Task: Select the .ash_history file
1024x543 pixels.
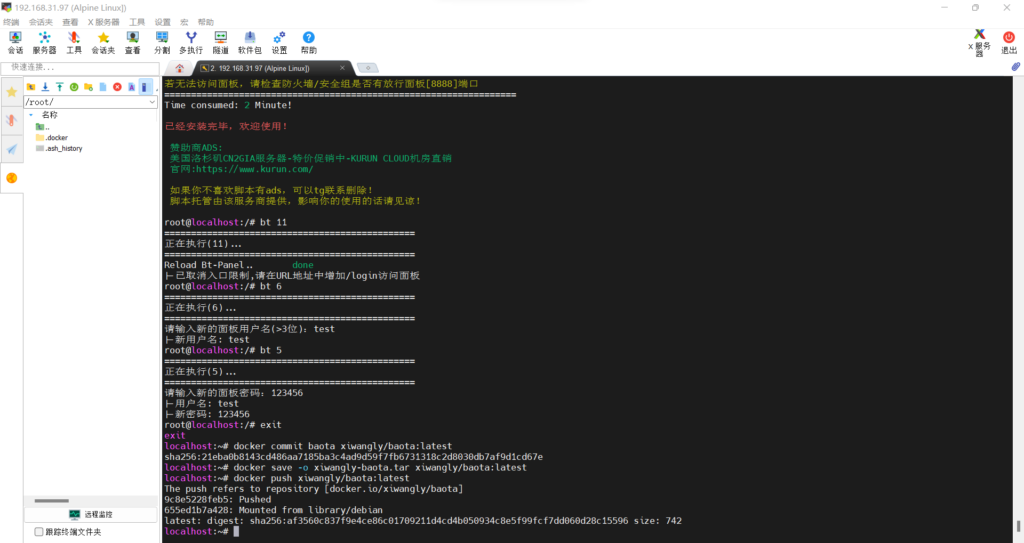Action: tap(59, 148)
